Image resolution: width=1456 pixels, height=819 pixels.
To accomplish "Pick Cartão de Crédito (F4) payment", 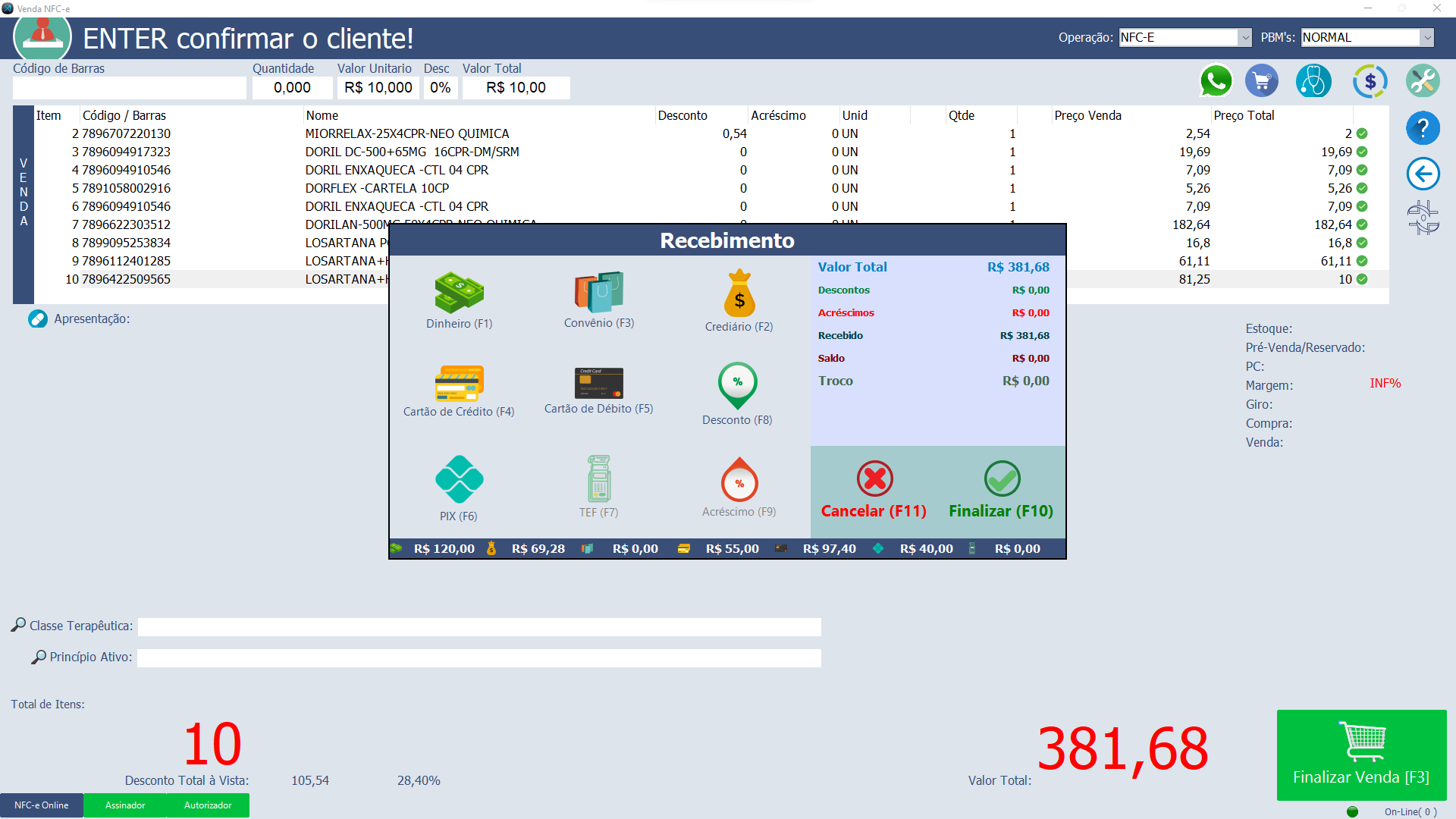I will coord(459,384).
